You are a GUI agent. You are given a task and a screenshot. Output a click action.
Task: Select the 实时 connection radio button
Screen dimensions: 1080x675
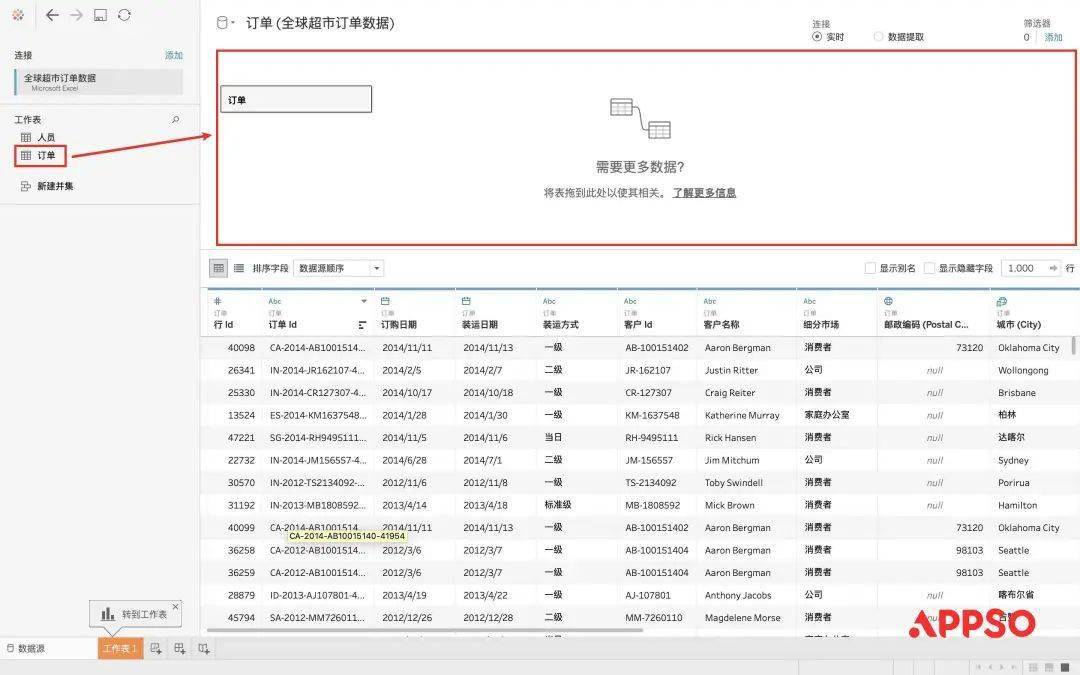[x=817, y=37]
